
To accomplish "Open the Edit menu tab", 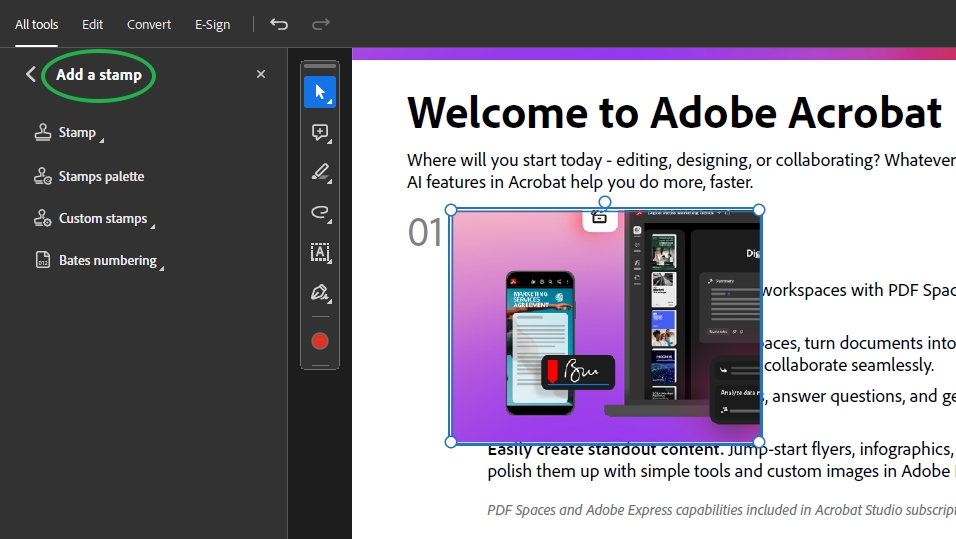I will pyautogui.click(x=93, y=24).
